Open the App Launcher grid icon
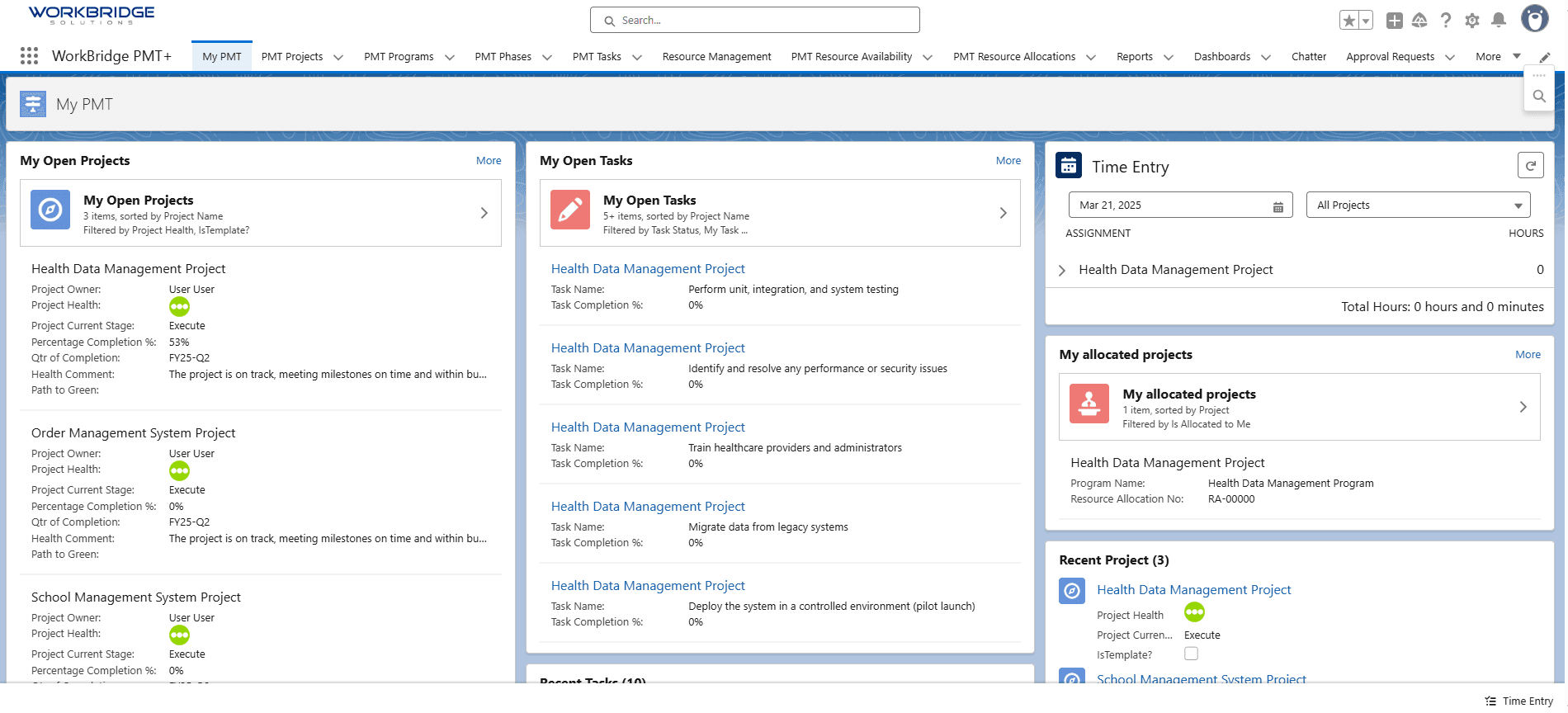Viewport: 1568px width, 713px height. (x=30, y=55)
